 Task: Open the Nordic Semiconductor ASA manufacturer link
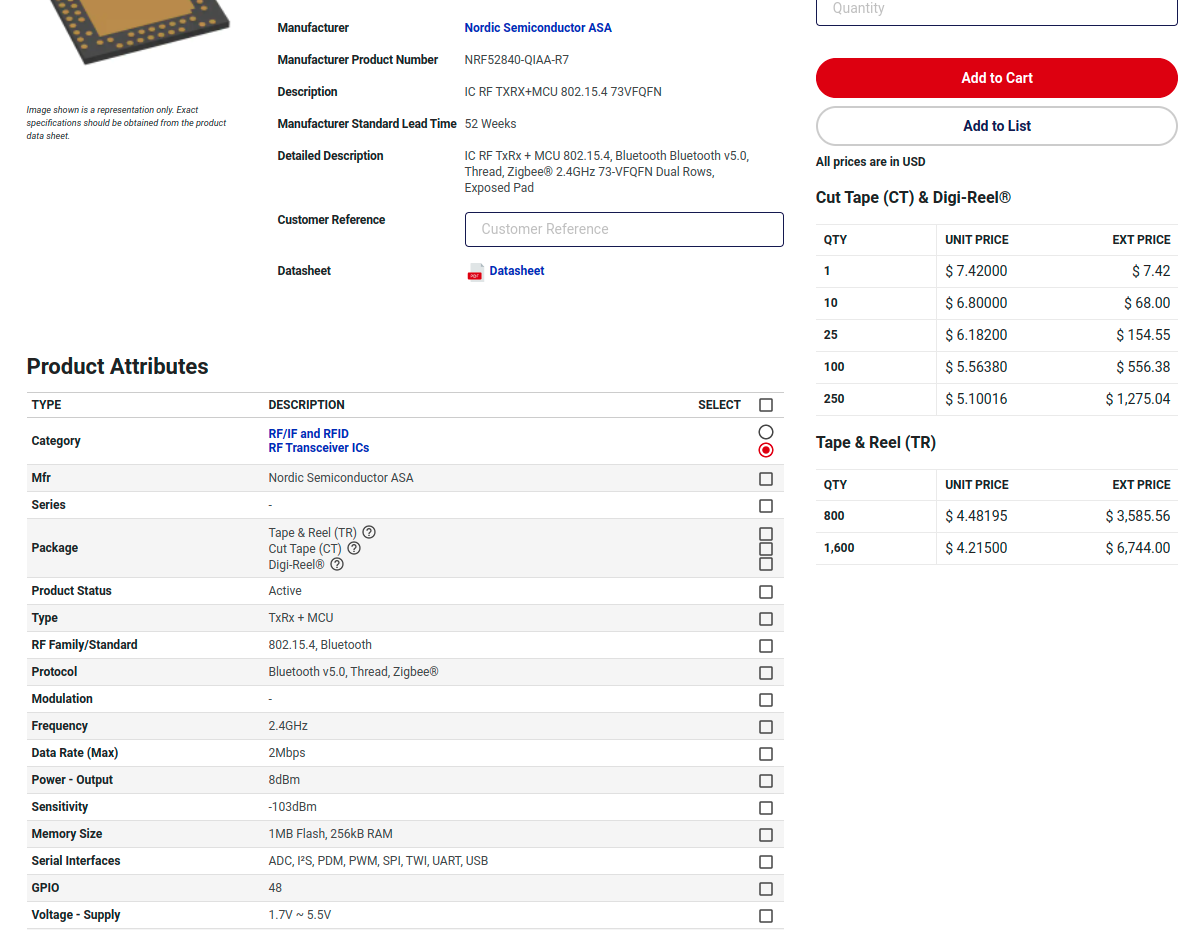point(538,28)
